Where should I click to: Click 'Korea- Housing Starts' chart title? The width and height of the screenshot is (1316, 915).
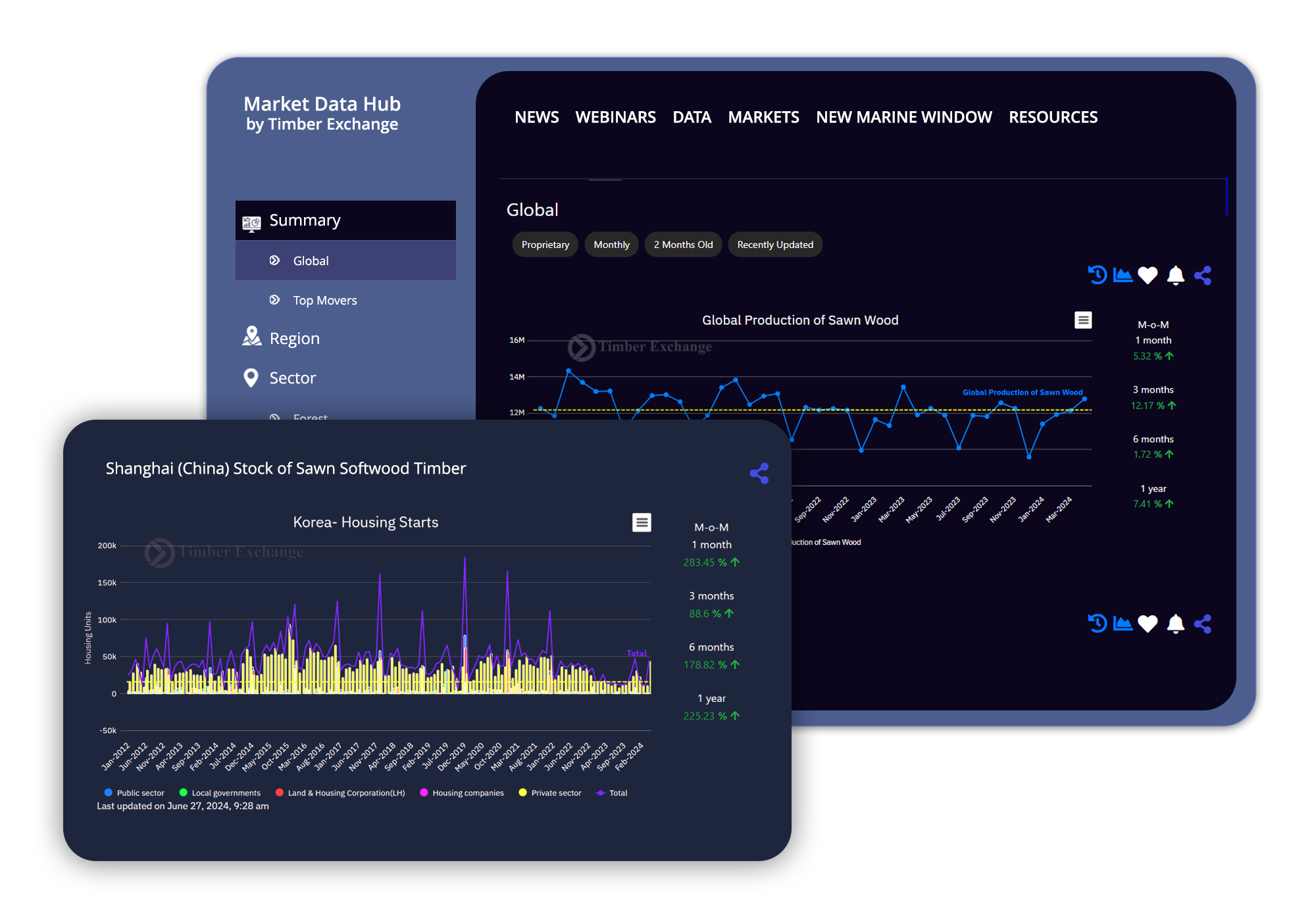365,522
